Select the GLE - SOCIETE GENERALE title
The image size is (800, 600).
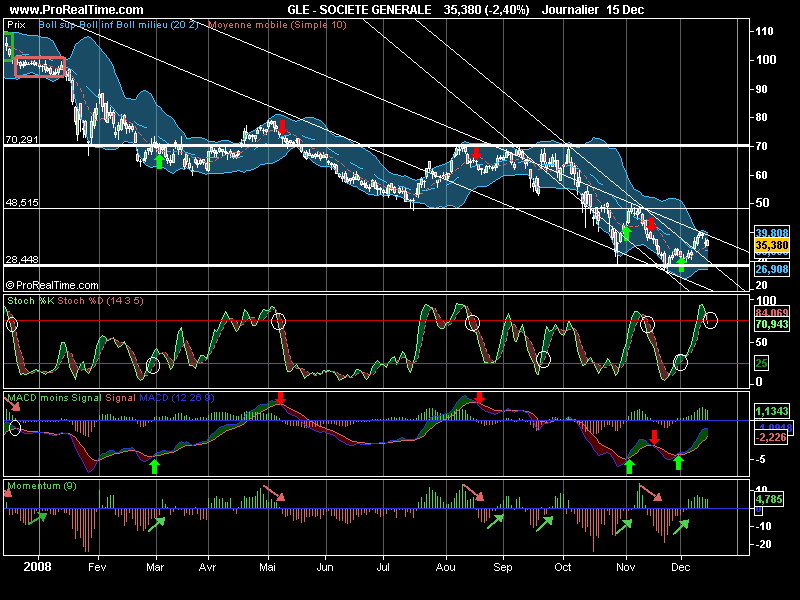click(x=359, y=10)
